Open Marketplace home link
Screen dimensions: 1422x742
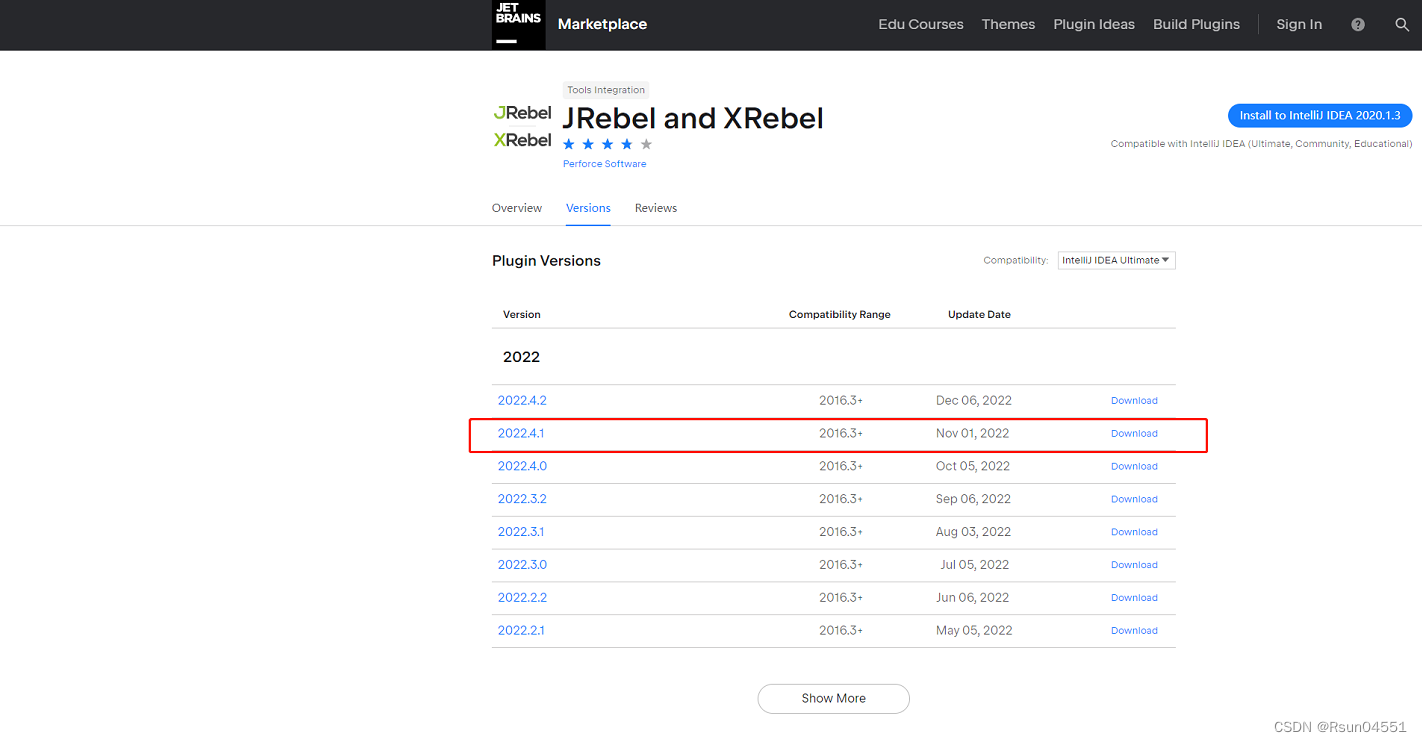[602, 24]
